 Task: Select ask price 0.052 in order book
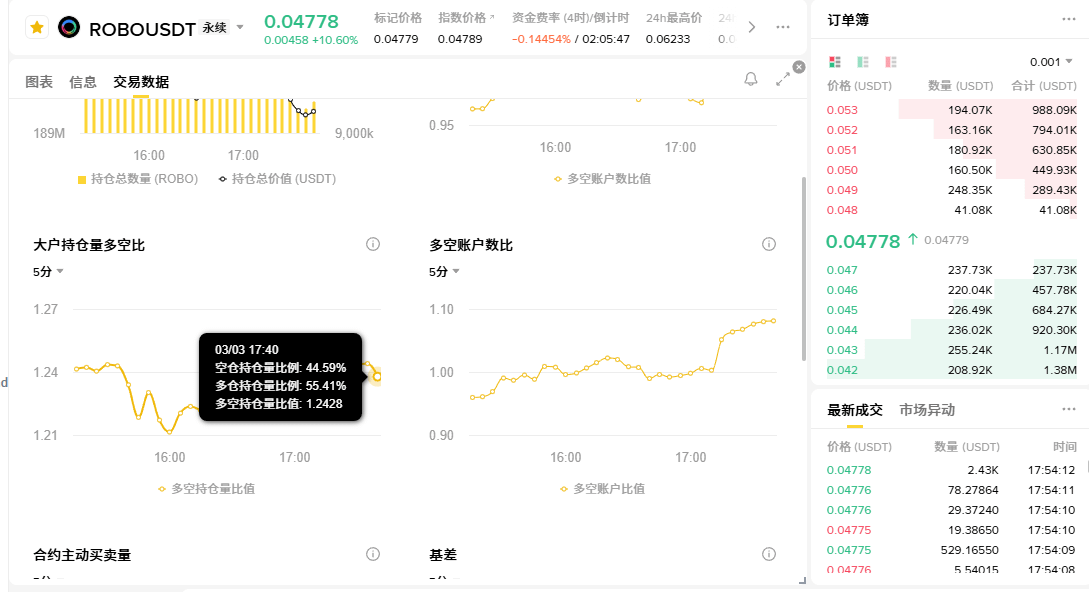(x=842, y=130)
